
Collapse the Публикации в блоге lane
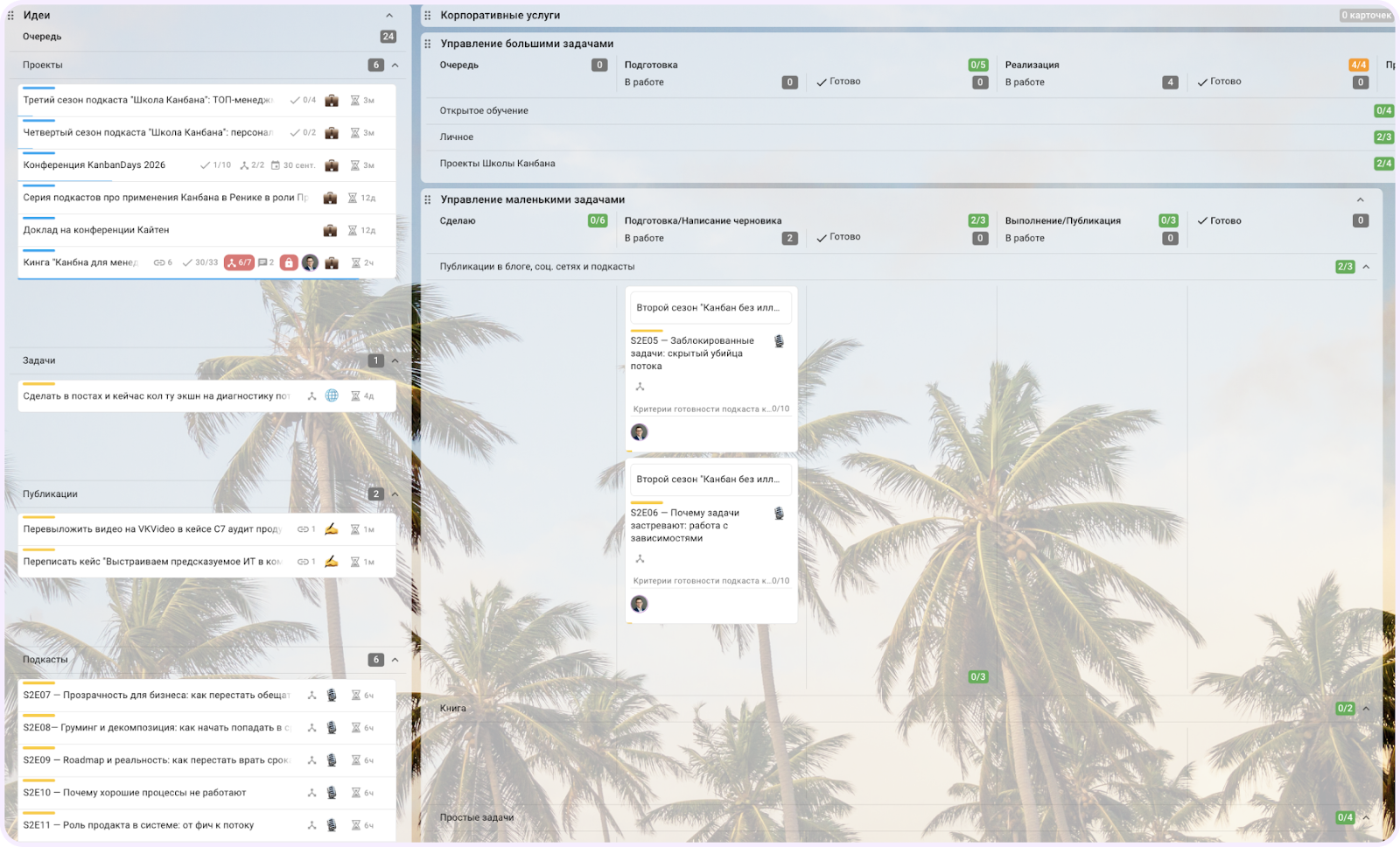coord(1366,267)
